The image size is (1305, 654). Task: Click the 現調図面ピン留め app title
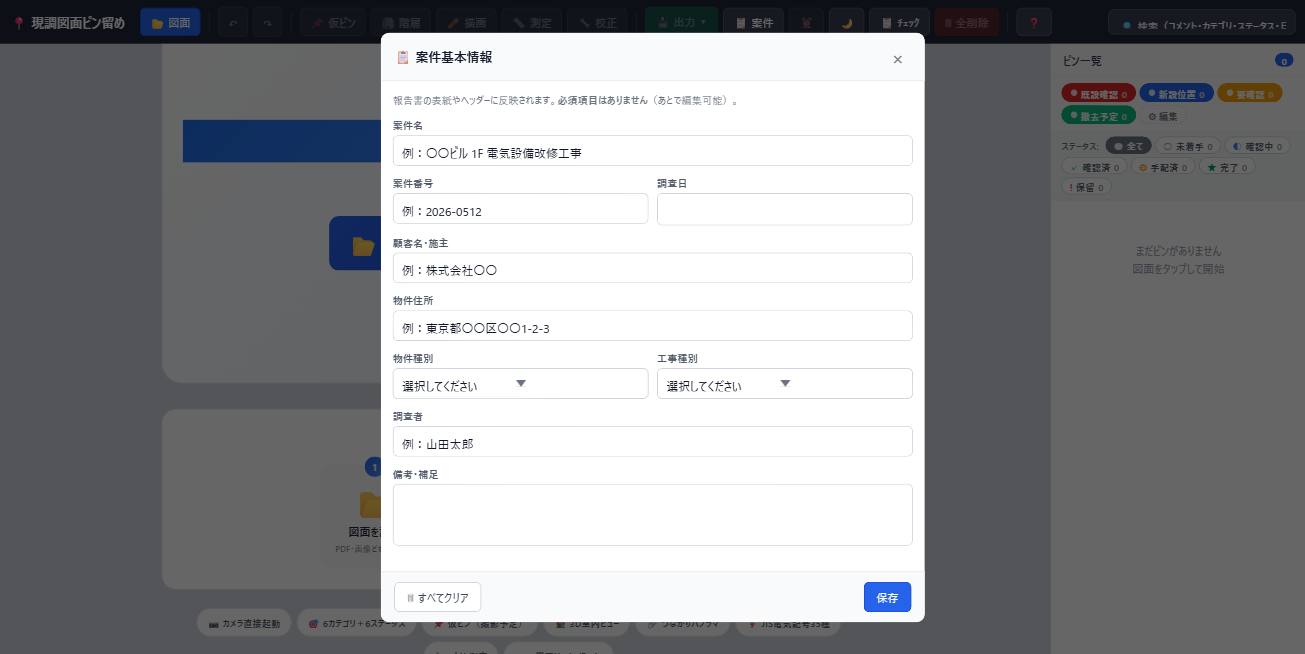(68, 22)
